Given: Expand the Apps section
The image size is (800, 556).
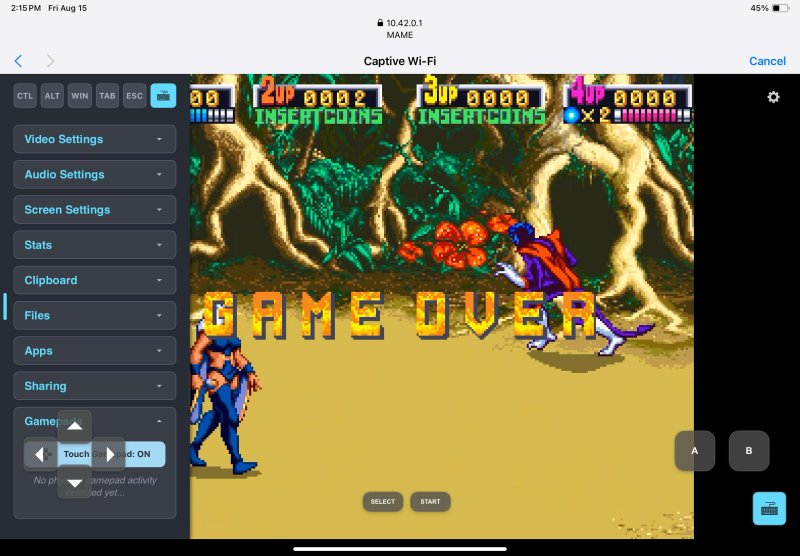Looking at the screenshot, I should click(x=95, y=350).
